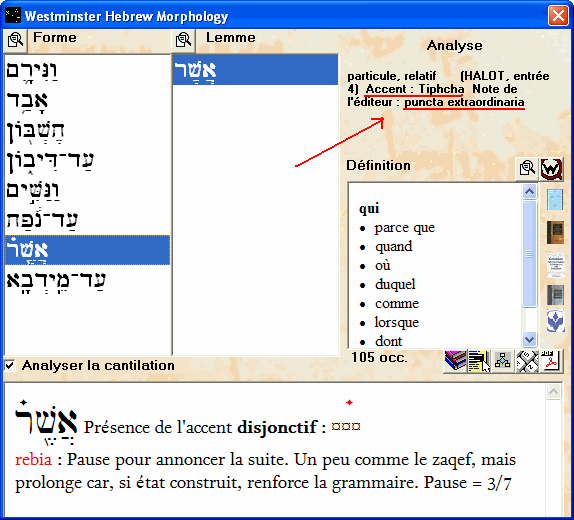The height and width of the screenshot is (520, 574).
Task: Click the definition entry 'comme'
Action: (x=397, y=304)
